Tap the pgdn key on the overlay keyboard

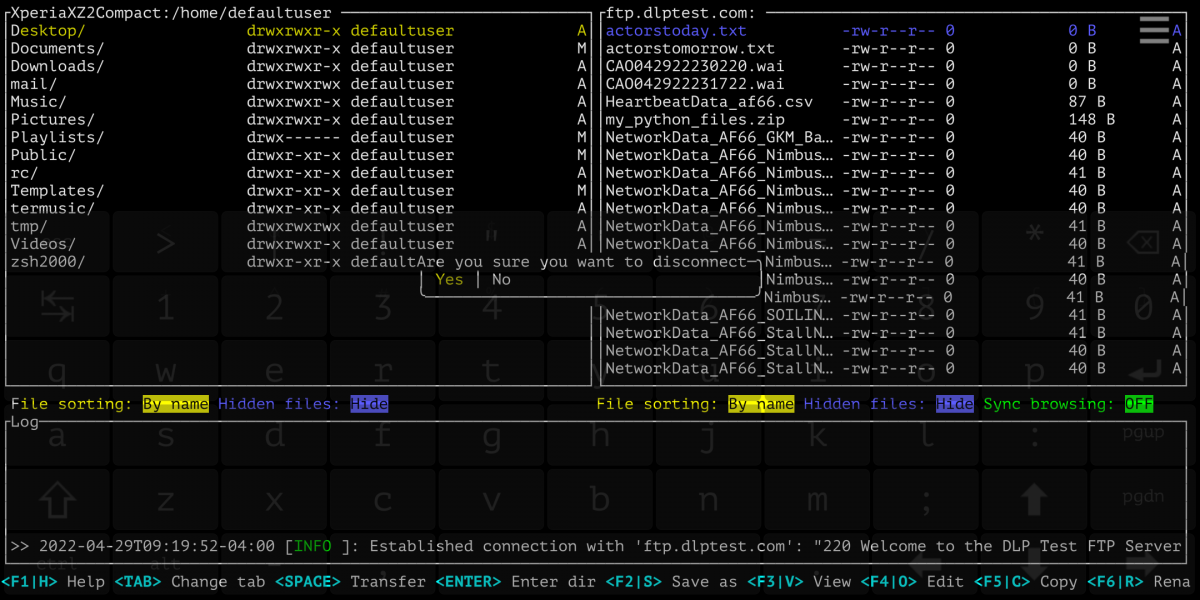click(x=1145, y=497)
